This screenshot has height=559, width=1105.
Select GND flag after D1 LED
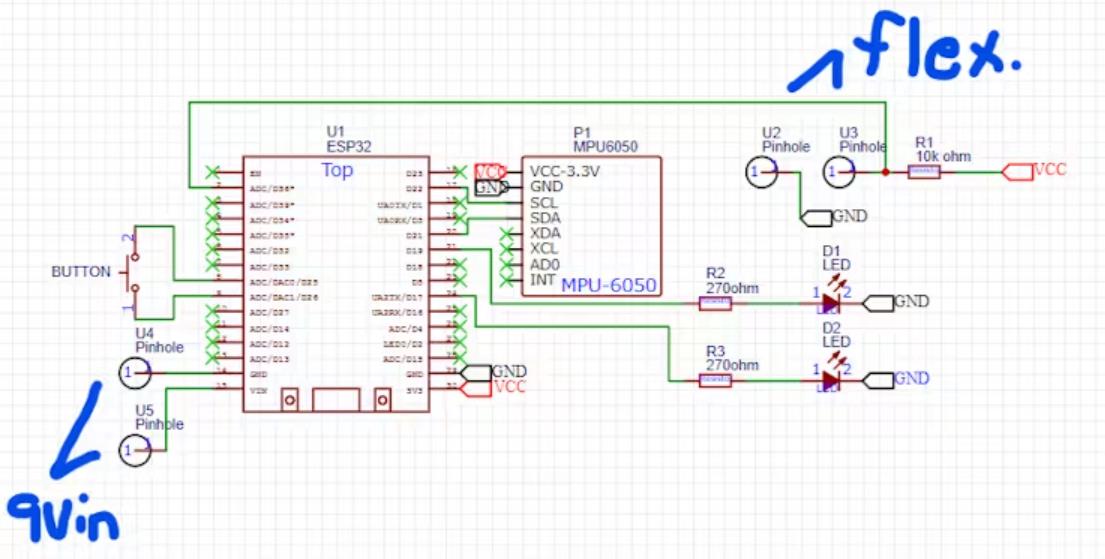tap(878, 303)
